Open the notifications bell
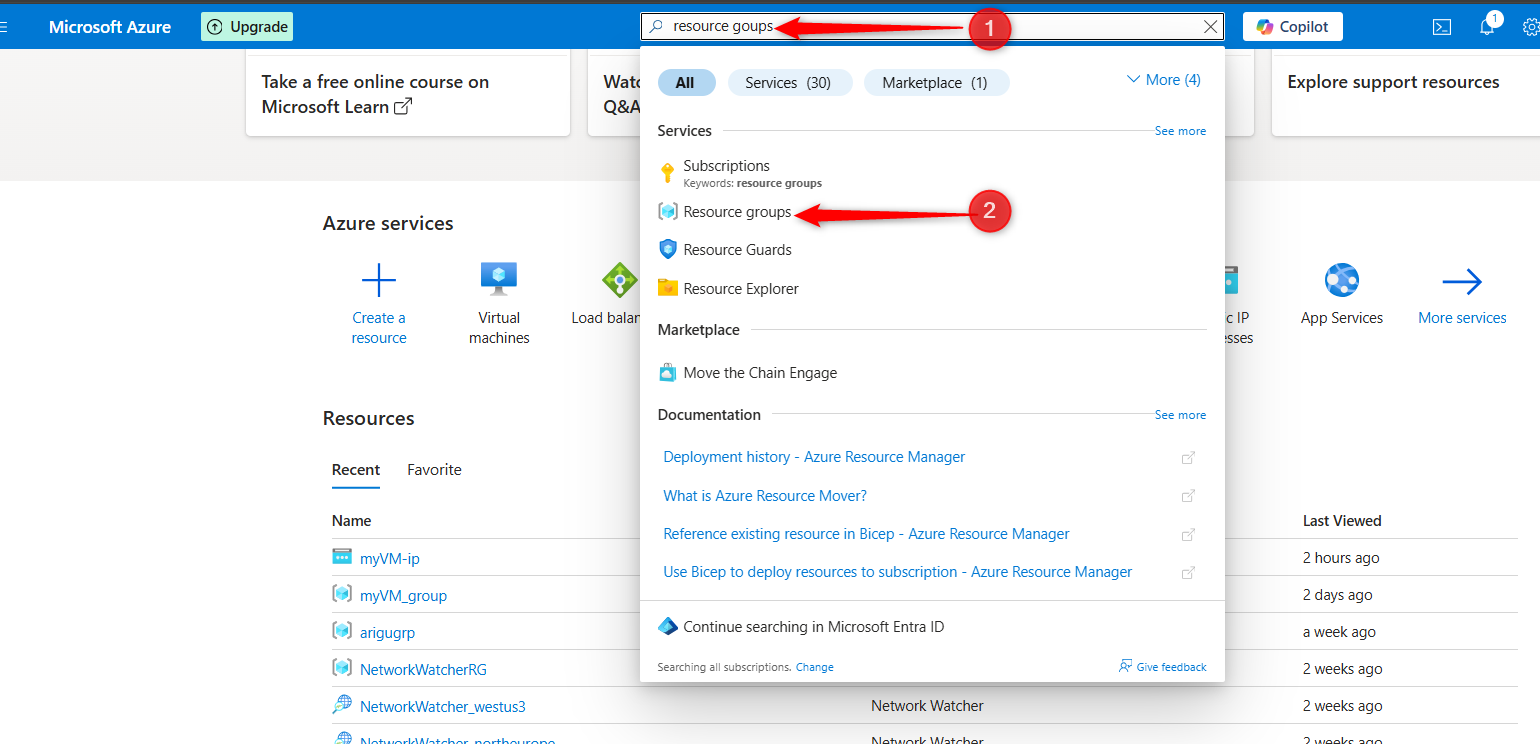This screenshot has height=744, width=1540. point(1487,27)
